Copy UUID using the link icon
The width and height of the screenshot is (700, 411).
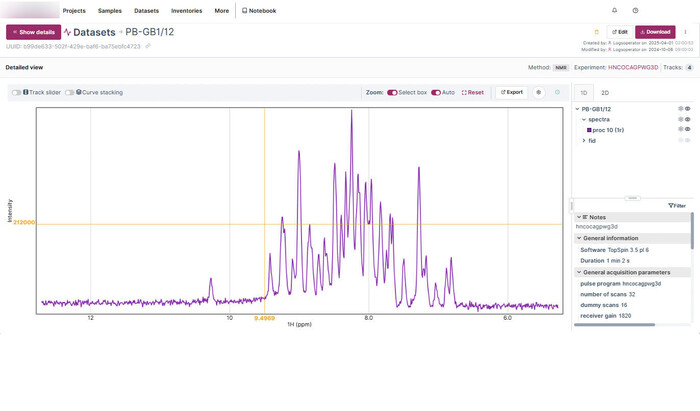[x=148, y=46]
